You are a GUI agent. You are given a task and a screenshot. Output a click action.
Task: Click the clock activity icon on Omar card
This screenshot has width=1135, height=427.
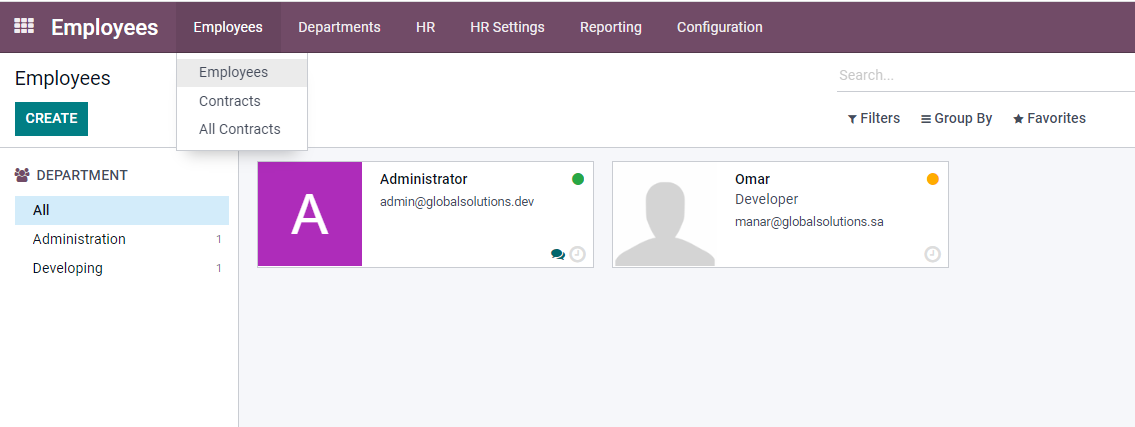[x=932, y=255]
